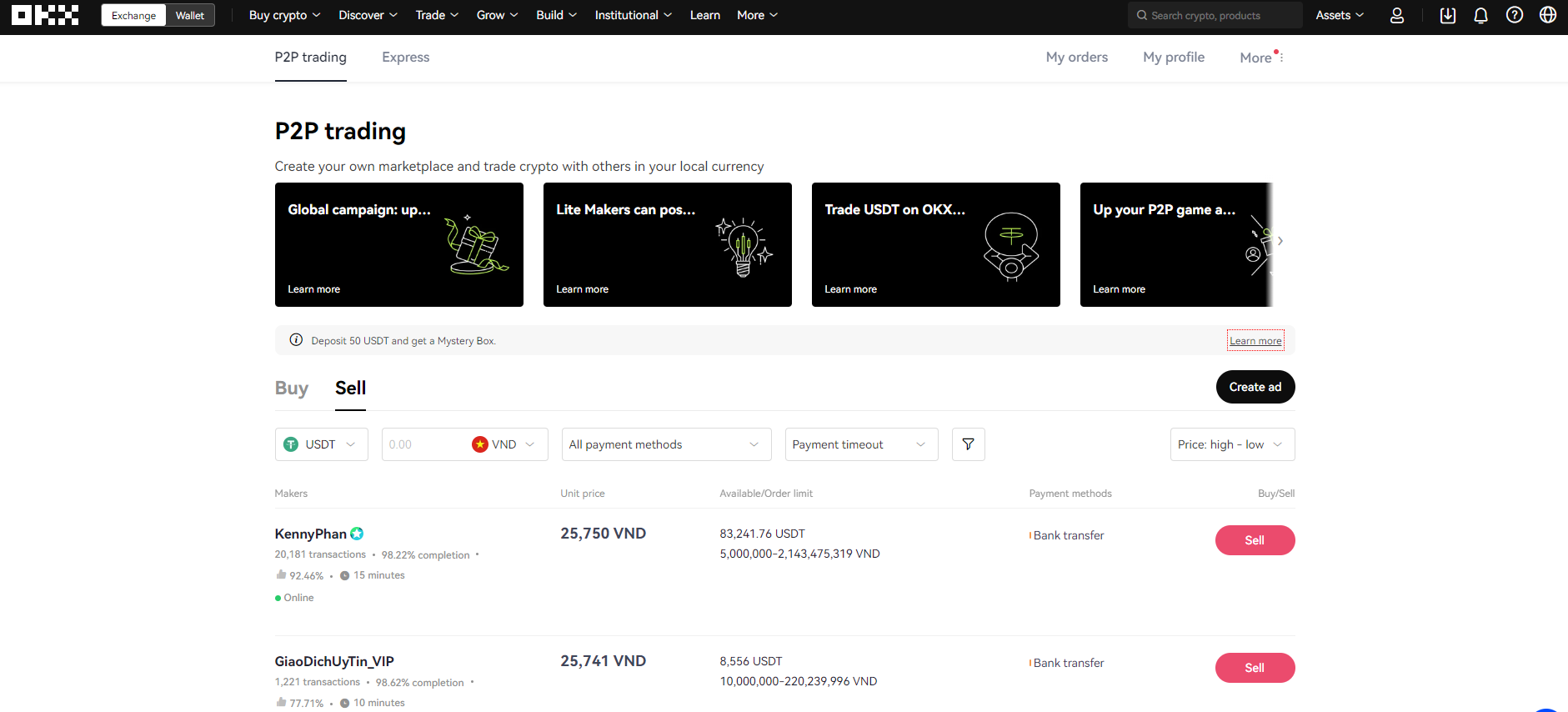Click the 25,741 VND unit price
Screen dimensions: 1568x712
(x=603, y=661)
